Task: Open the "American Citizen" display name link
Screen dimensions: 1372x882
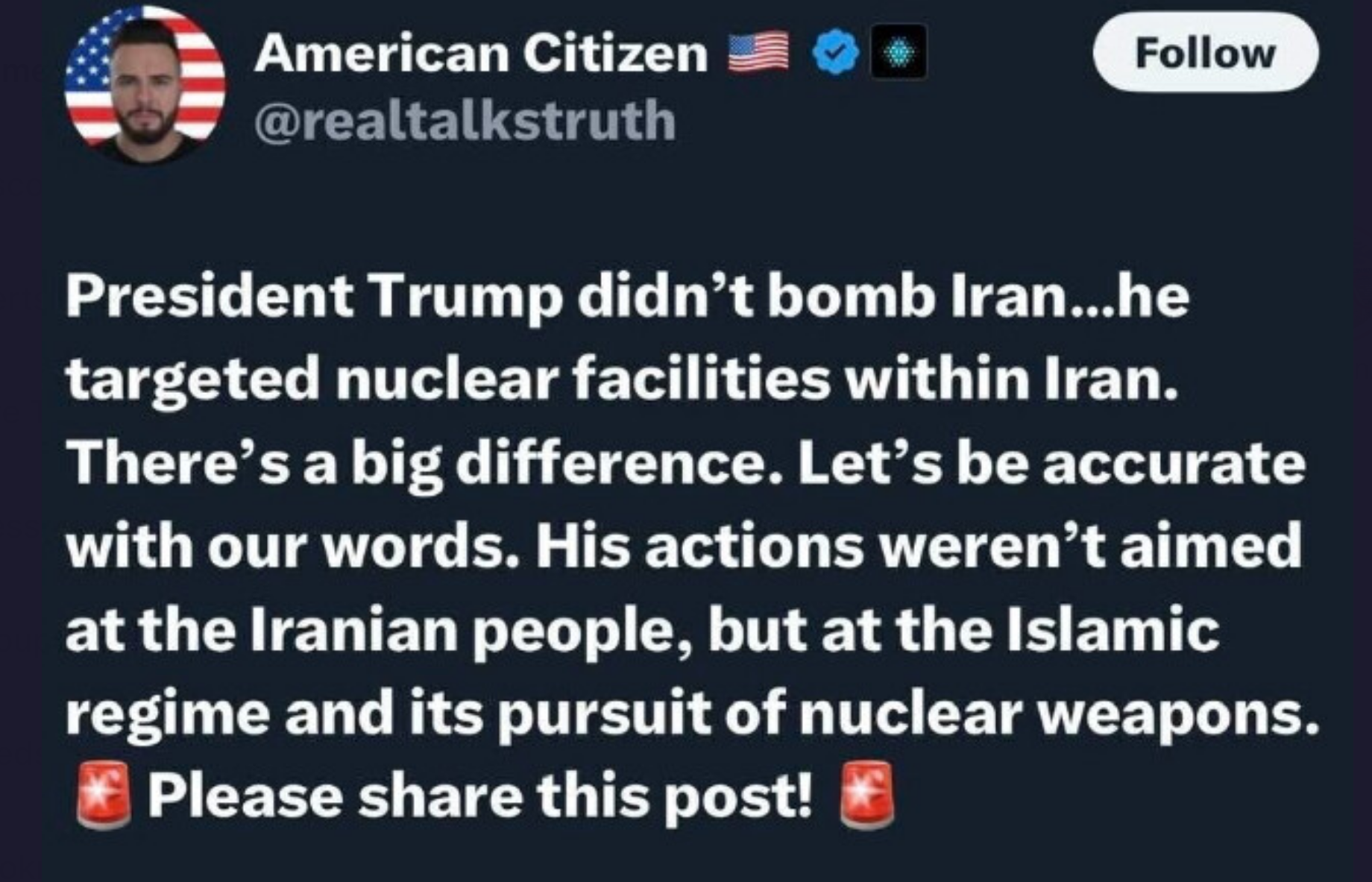Action: click(481, 54)
